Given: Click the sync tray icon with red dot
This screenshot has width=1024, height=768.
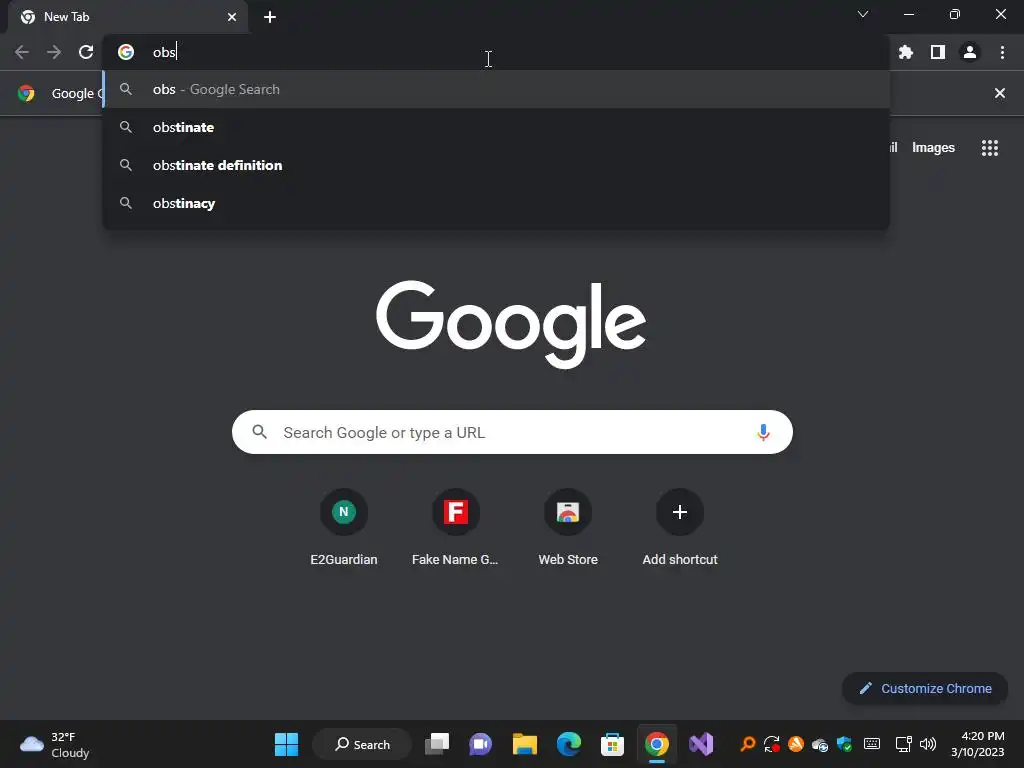Looking at the screenshot, I should 772,744.
